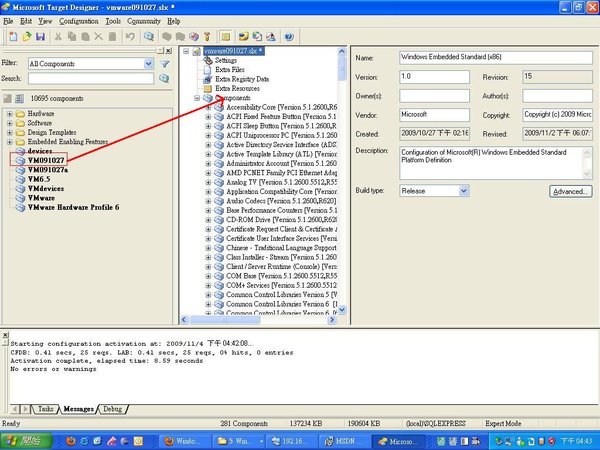Click the Paste toolbar icon
The height and width of the screenshot is (450, 600).
[x=85, y=36]
